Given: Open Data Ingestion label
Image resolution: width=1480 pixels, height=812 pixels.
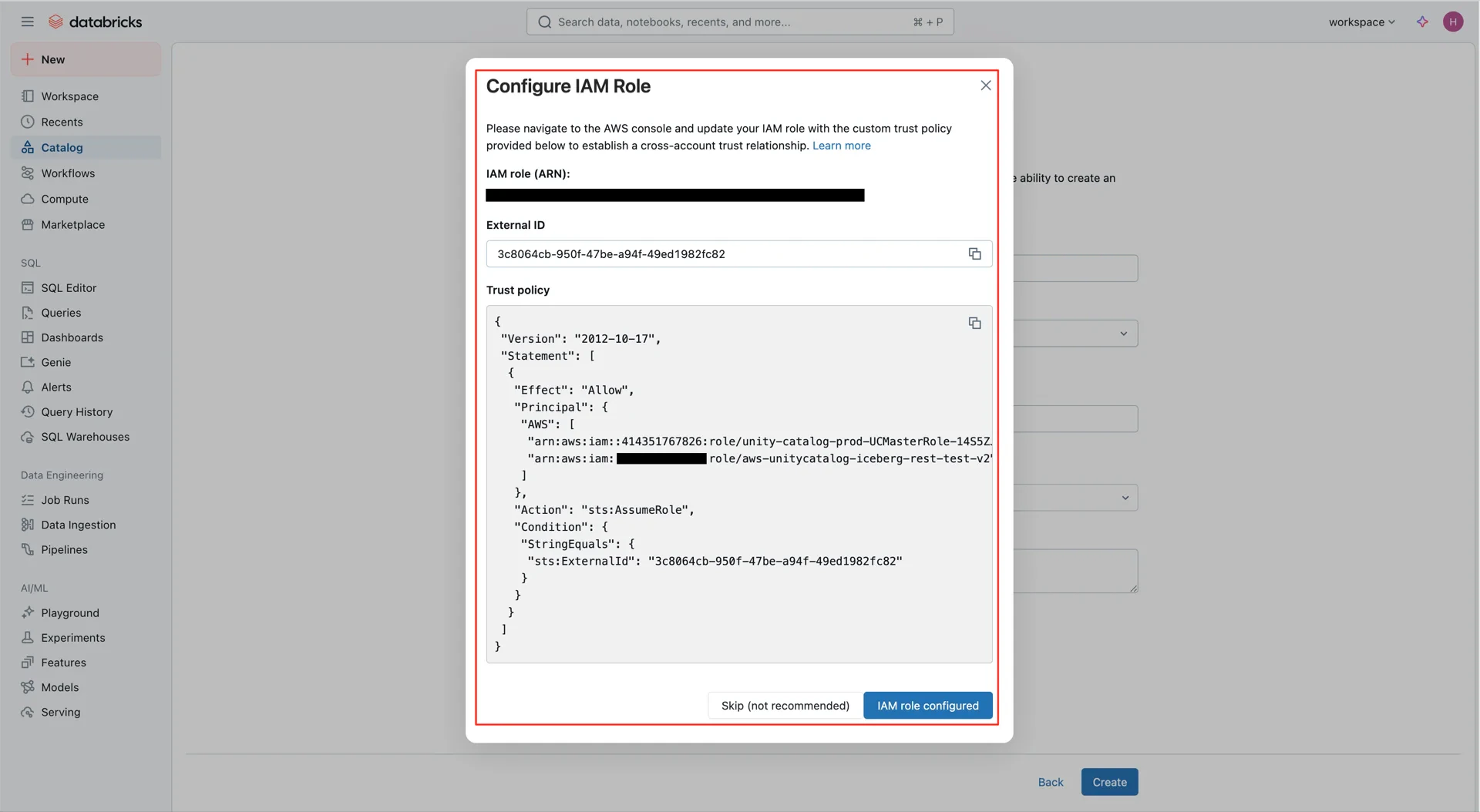Looking at the screenshot, I should point(78,525).
